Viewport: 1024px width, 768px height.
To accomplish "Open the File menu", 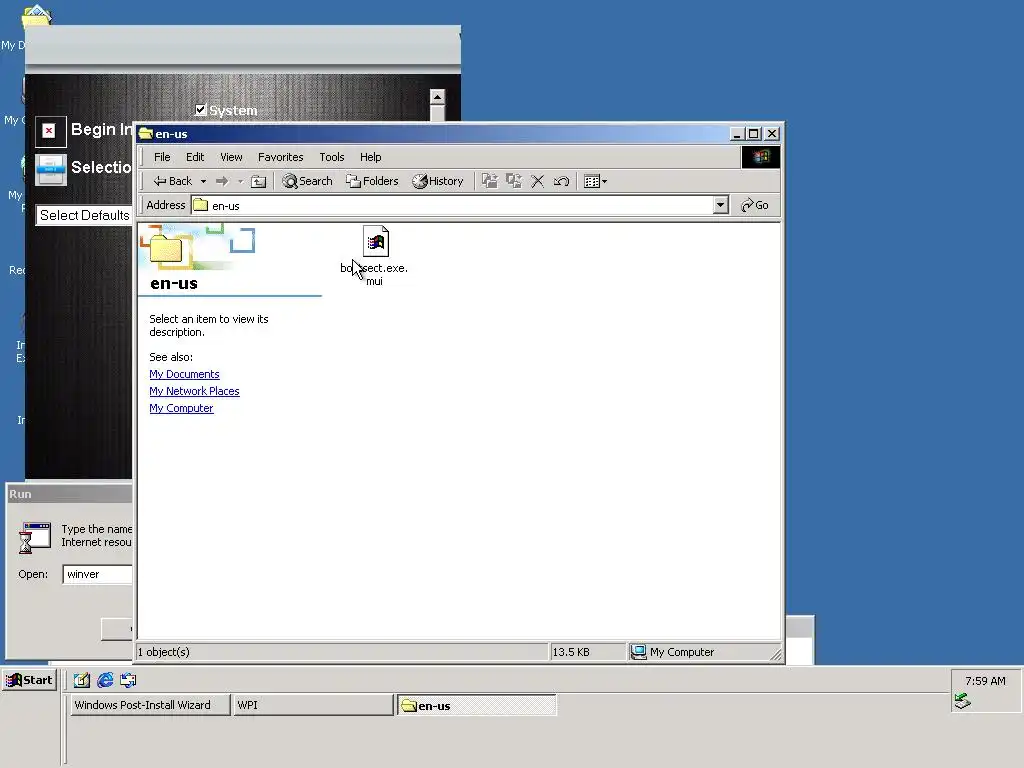I will point(162,157).
